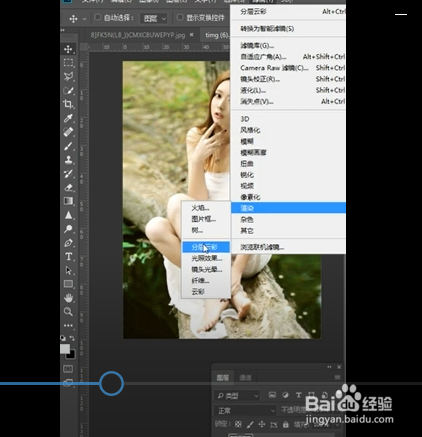Open Camera Raw 滤镜 menu entry
The image size is (422, 437).
(x=288, y=68)
